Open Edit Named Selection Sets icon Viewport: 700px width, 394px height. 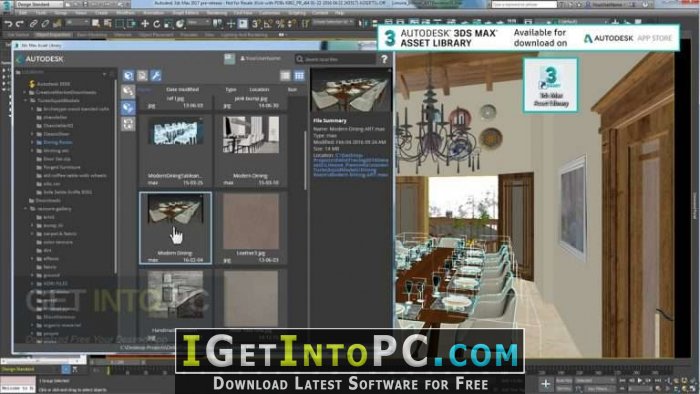(304, 24)
